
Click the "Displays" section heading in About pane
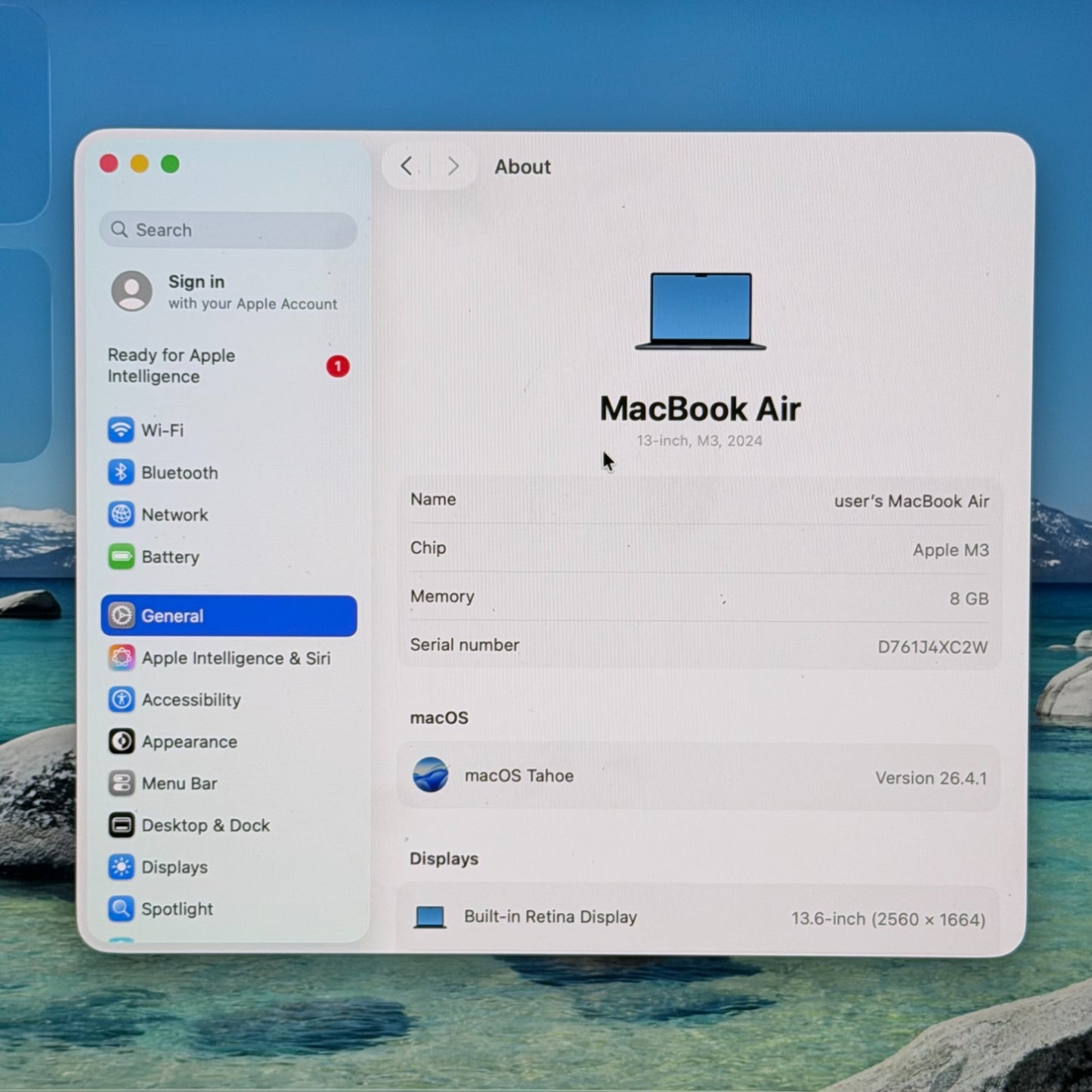tap(444, 859)
